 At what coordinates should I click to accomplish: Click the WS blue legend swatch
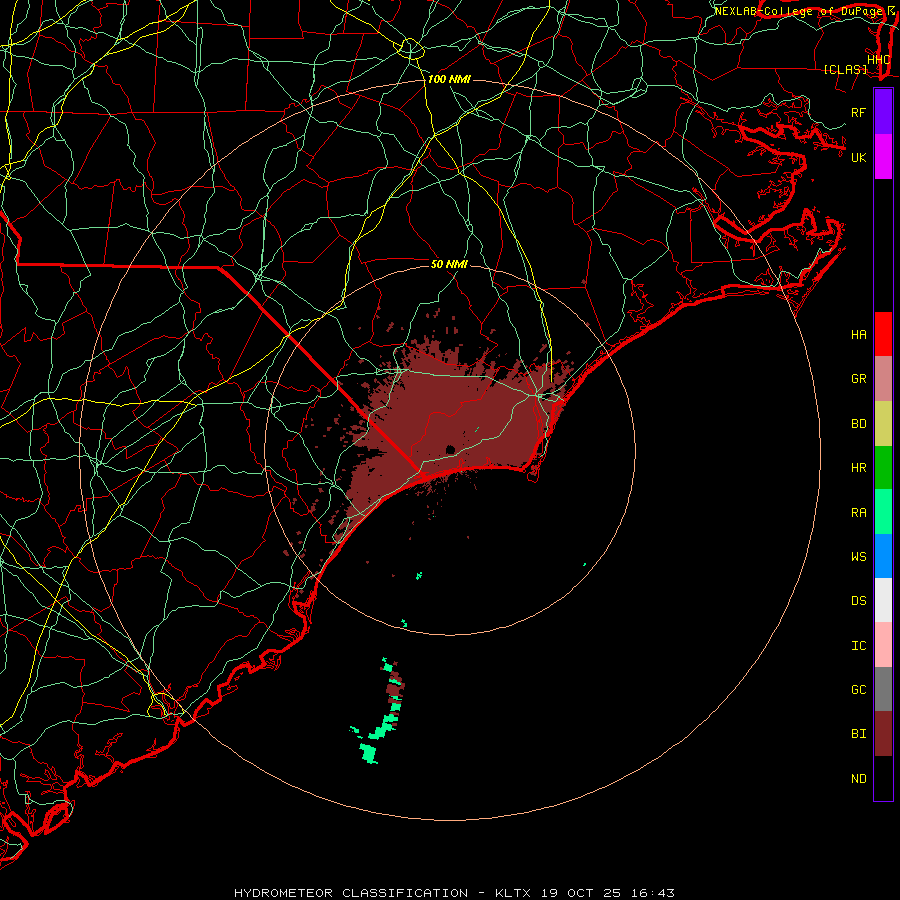click(883, 556)
